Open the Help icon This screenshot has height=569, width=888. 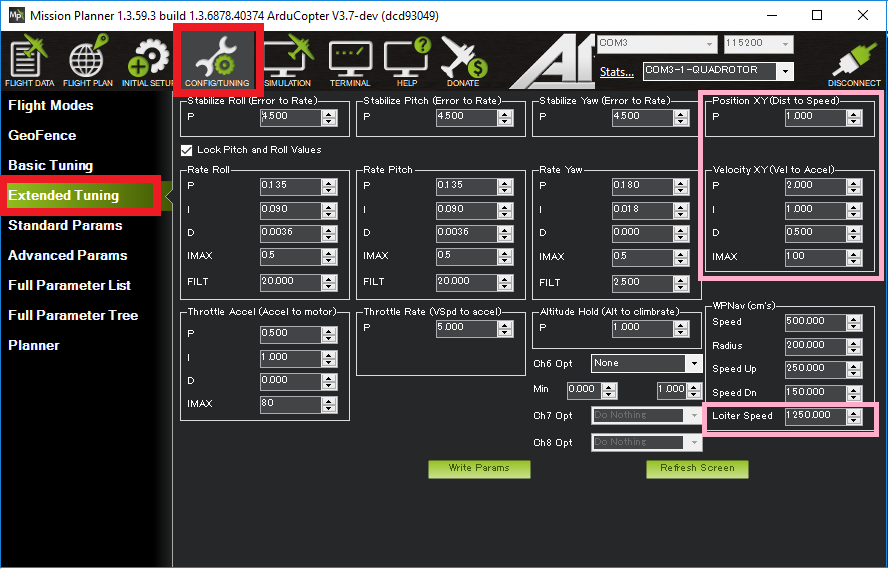406,62
